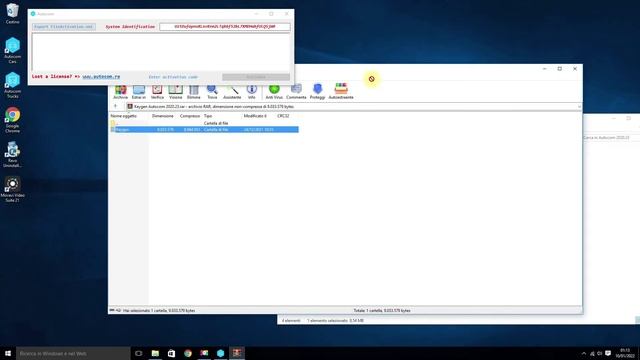The height and width of the screenshot is (360, 640).
Task: Open Task View on the taskbar
Action: 139,353
